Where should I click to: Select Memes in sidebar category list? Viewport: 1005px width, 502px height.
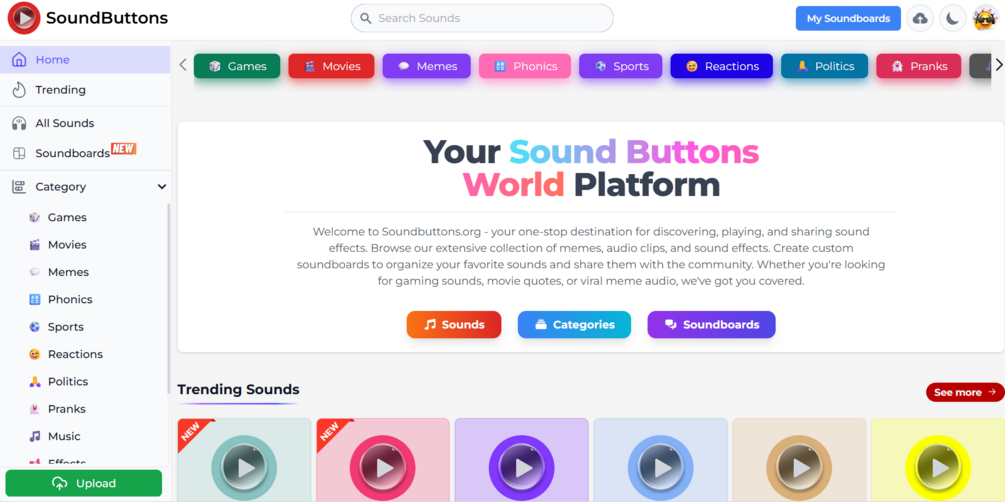click(x=68, y=272)
